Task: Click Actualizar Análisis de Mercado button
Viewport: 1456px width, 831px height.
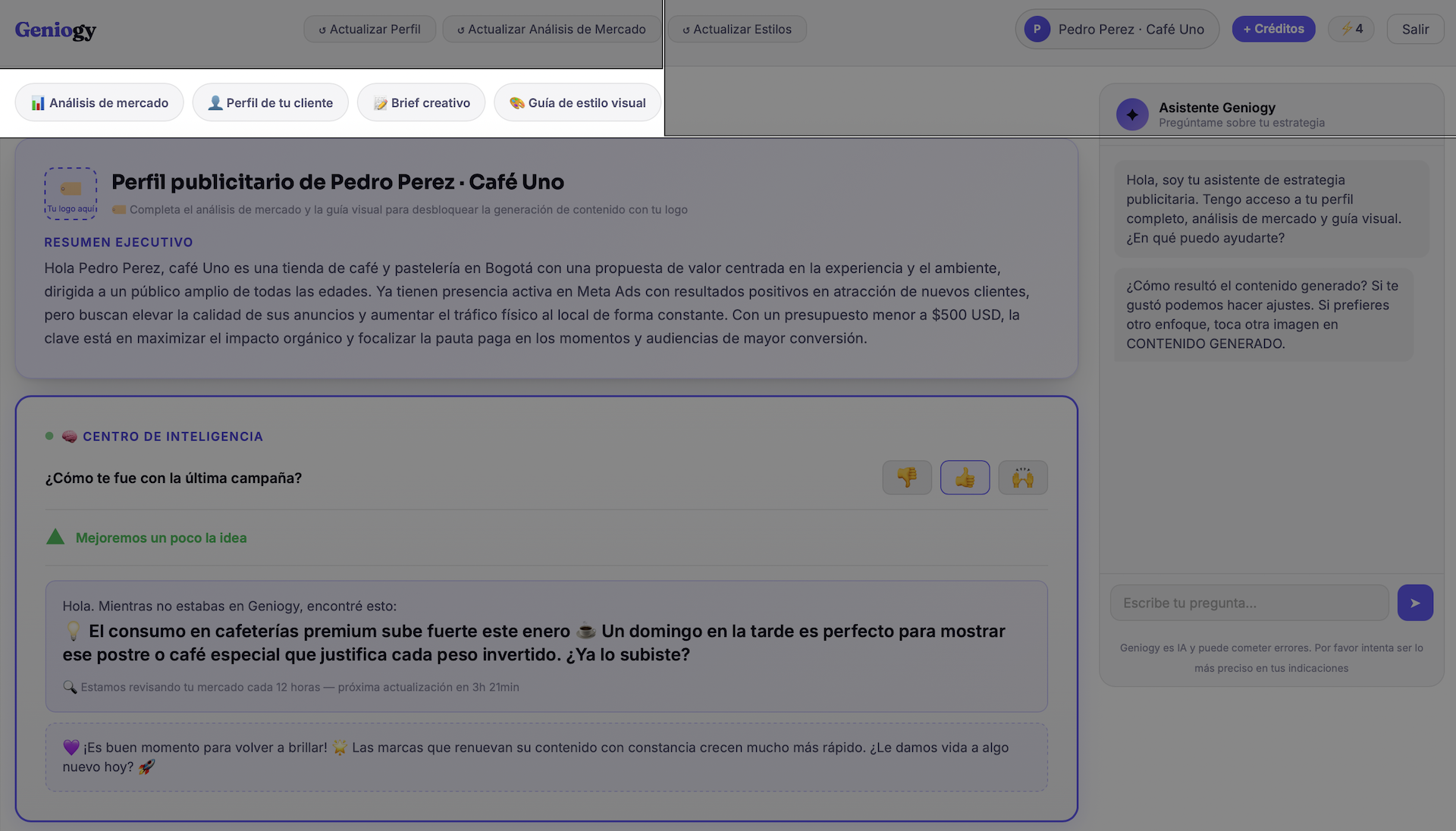Action: point(551,30)
